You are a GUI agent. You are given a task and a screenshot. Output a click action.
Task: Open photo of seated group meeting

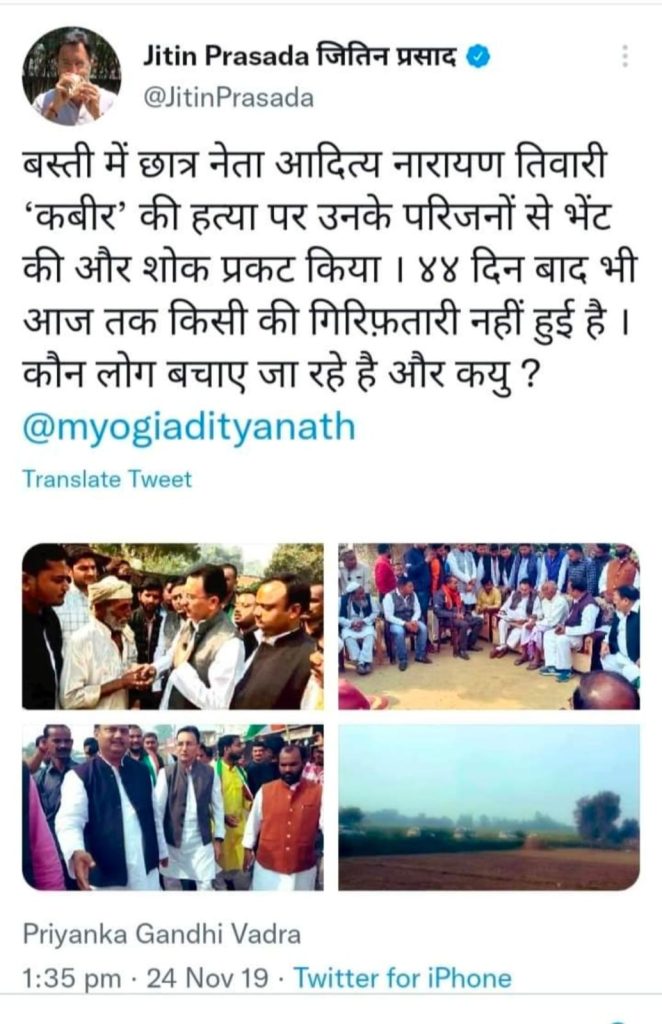(489, 626)
